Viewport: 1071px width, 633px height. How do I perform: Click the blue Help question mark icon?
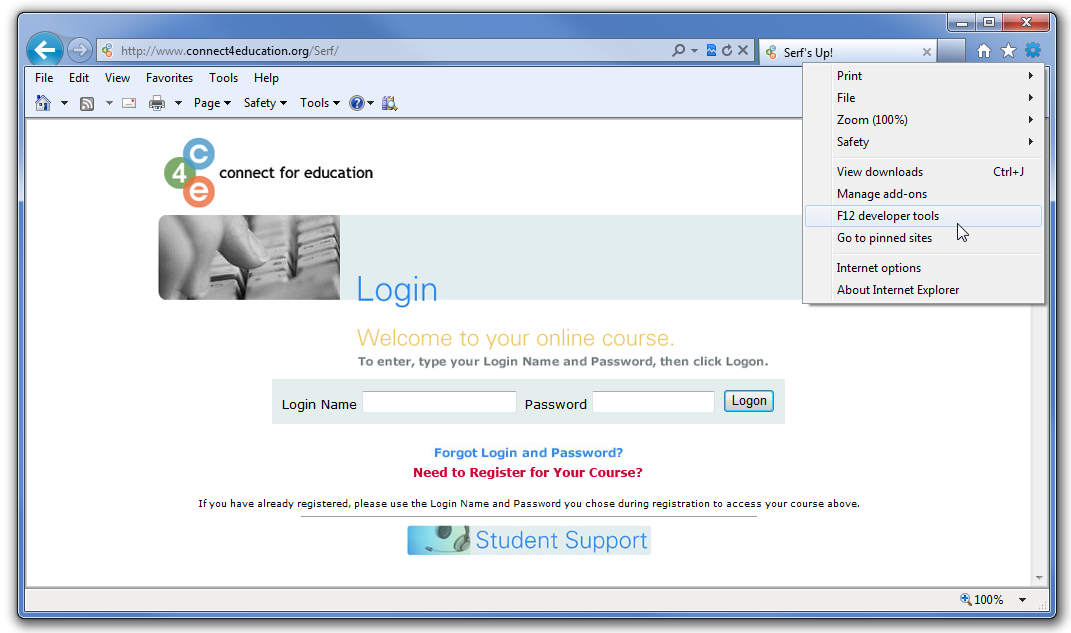(356, 103)
